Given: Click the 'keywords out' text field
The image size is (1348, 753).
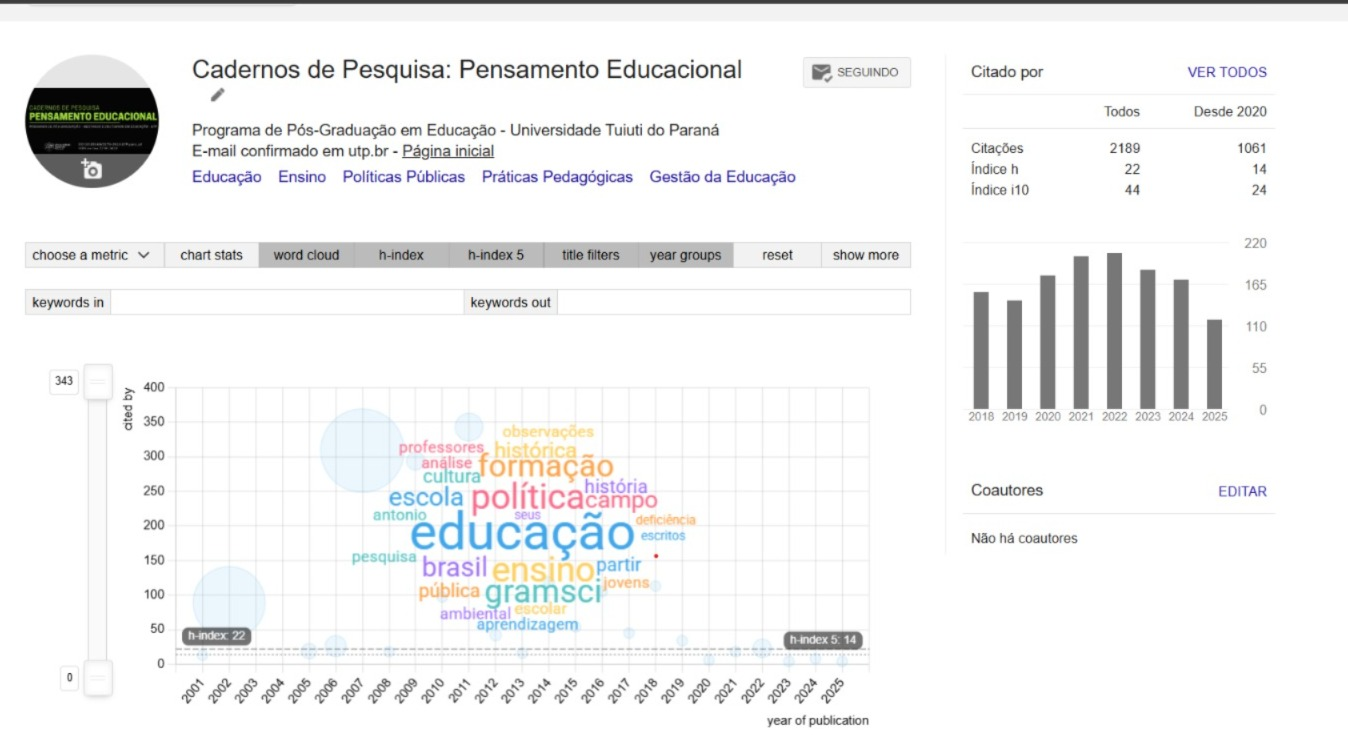Looking at the screenshot, I should [733, 302].
